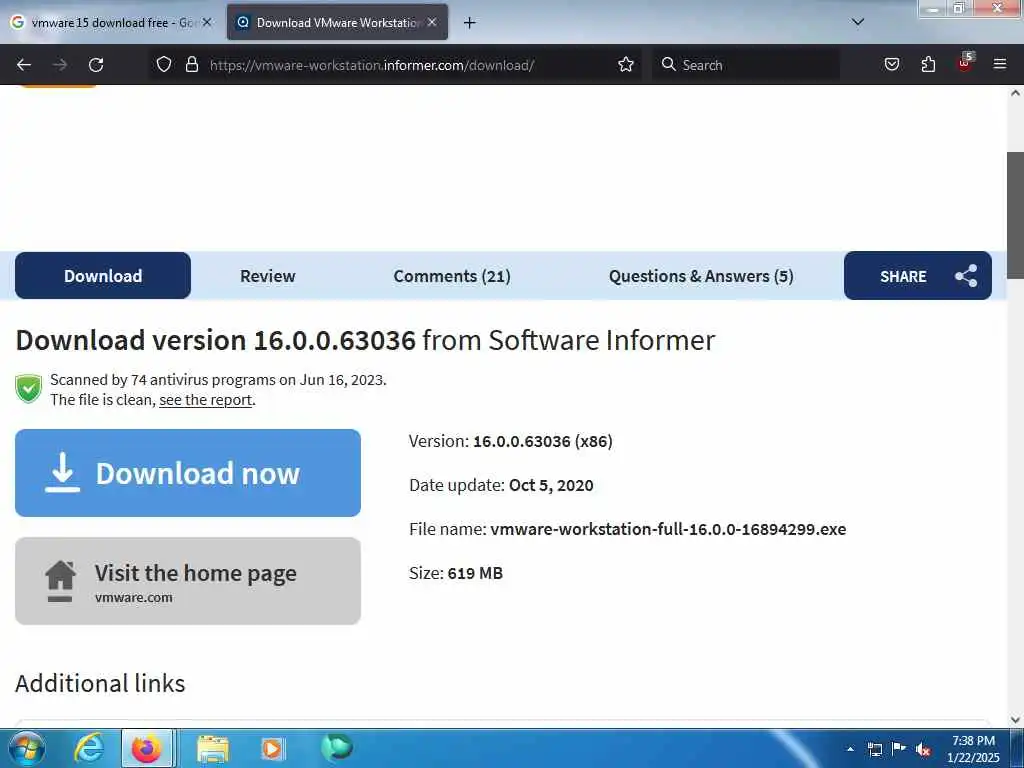1024x768 pixels.
Task: Click the network tray icon
Action: tap(874, 749)
